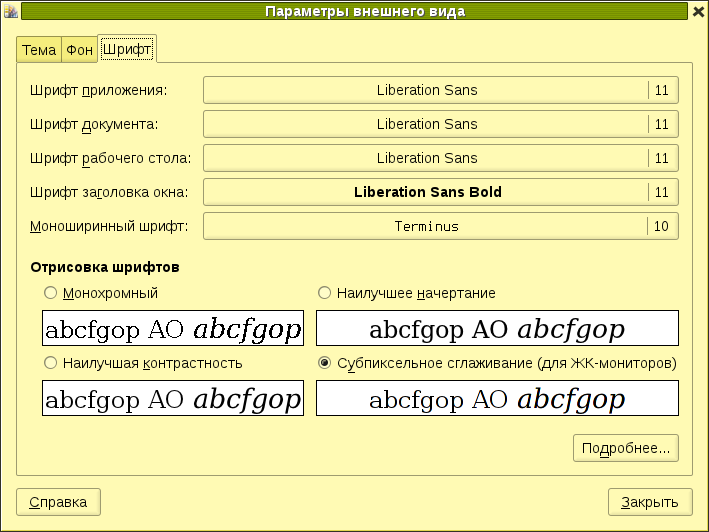Image resolution: width=709 pixels, height=532 pixels.
Task: Click the Монохромный font preview sample
Action: point(173,328)
